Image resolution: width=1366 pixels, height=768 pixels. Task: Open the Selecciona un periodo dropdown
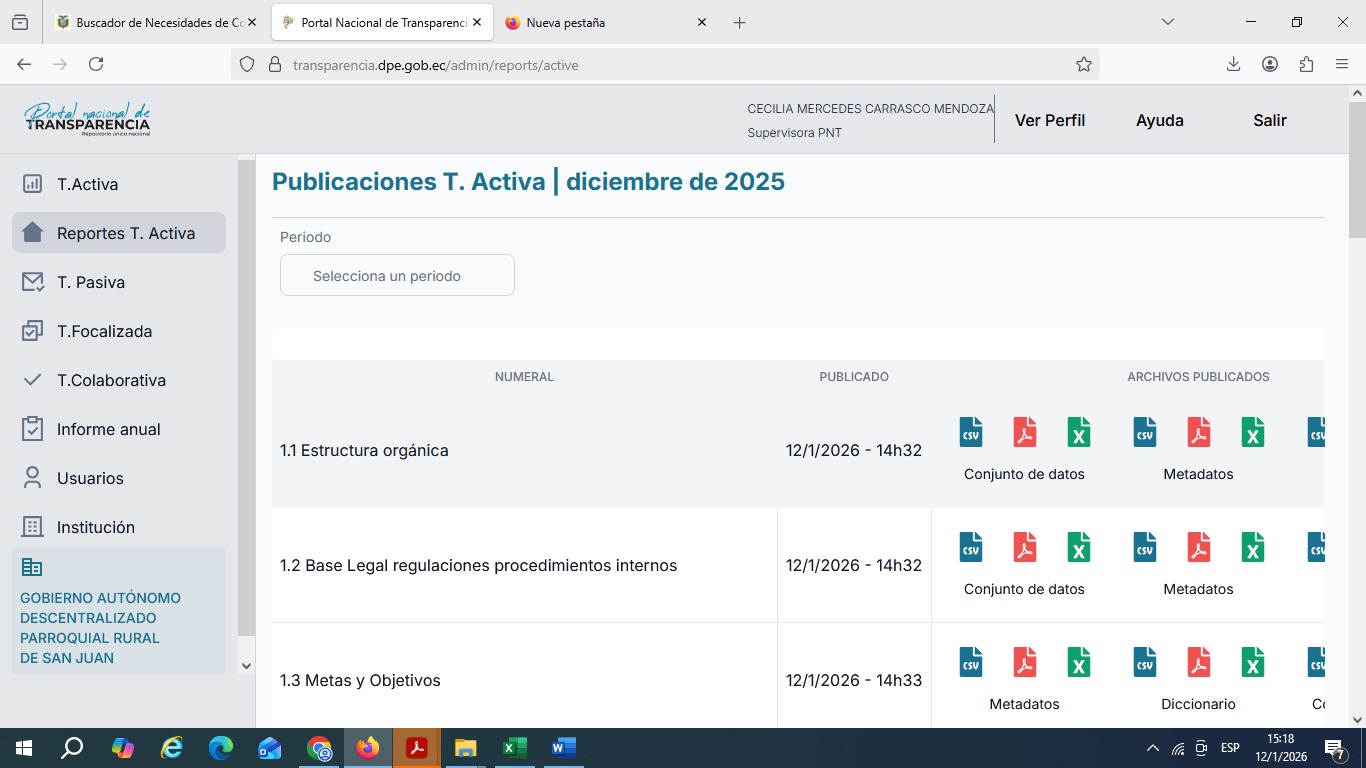[x=397, y=275]
